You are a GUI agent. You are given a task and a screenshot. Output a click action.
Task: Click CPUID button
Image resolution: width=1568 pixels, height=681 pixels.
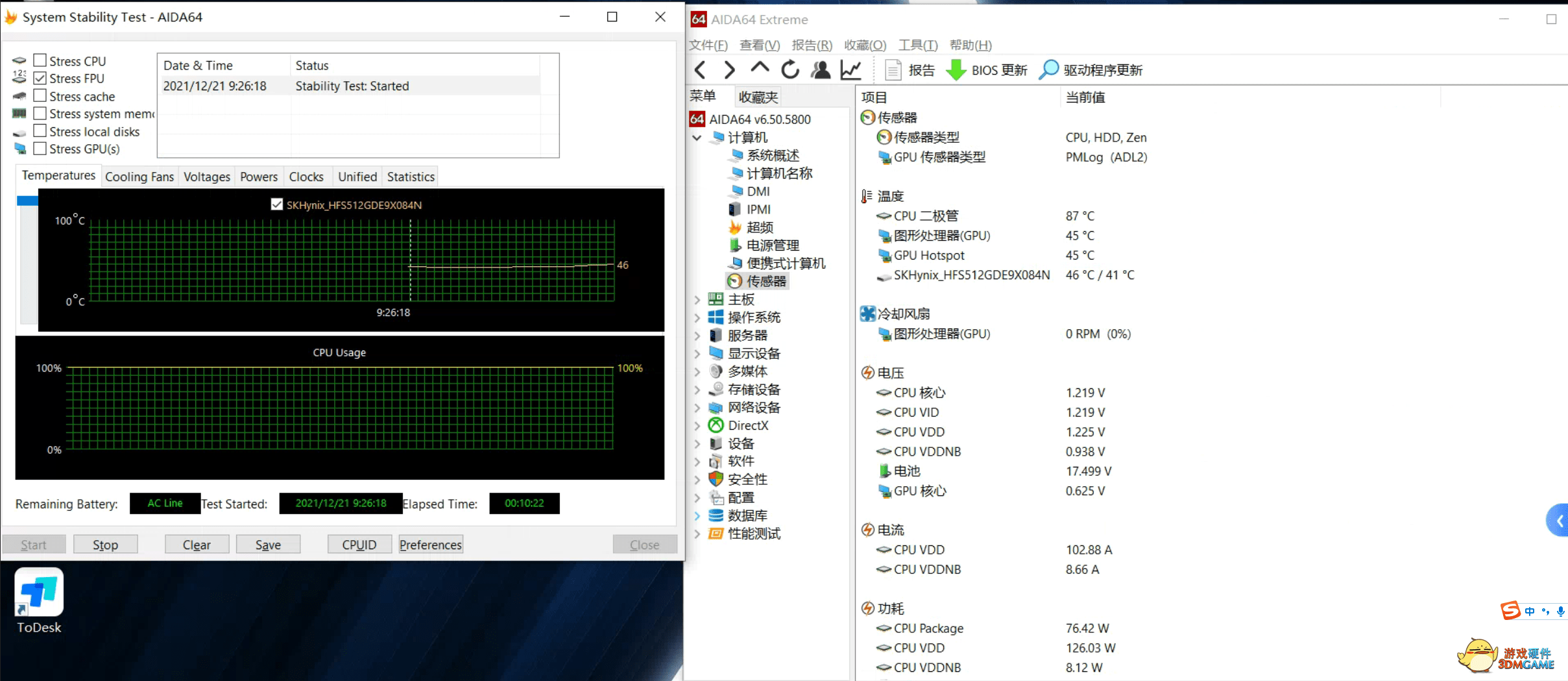[359, 545]
